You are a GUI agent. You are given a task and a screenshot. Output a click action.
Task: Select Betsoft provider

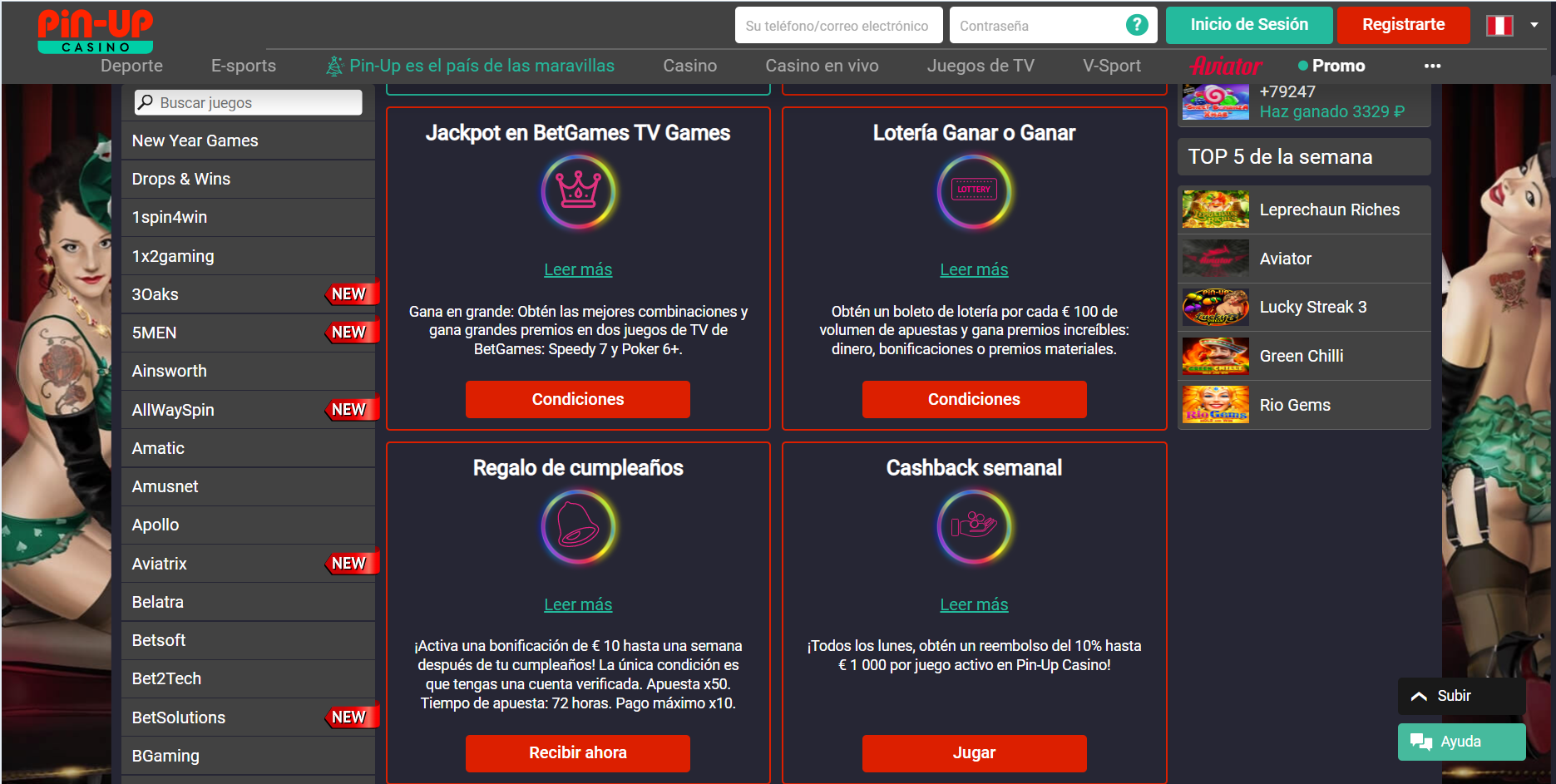(x=248, y=640)
